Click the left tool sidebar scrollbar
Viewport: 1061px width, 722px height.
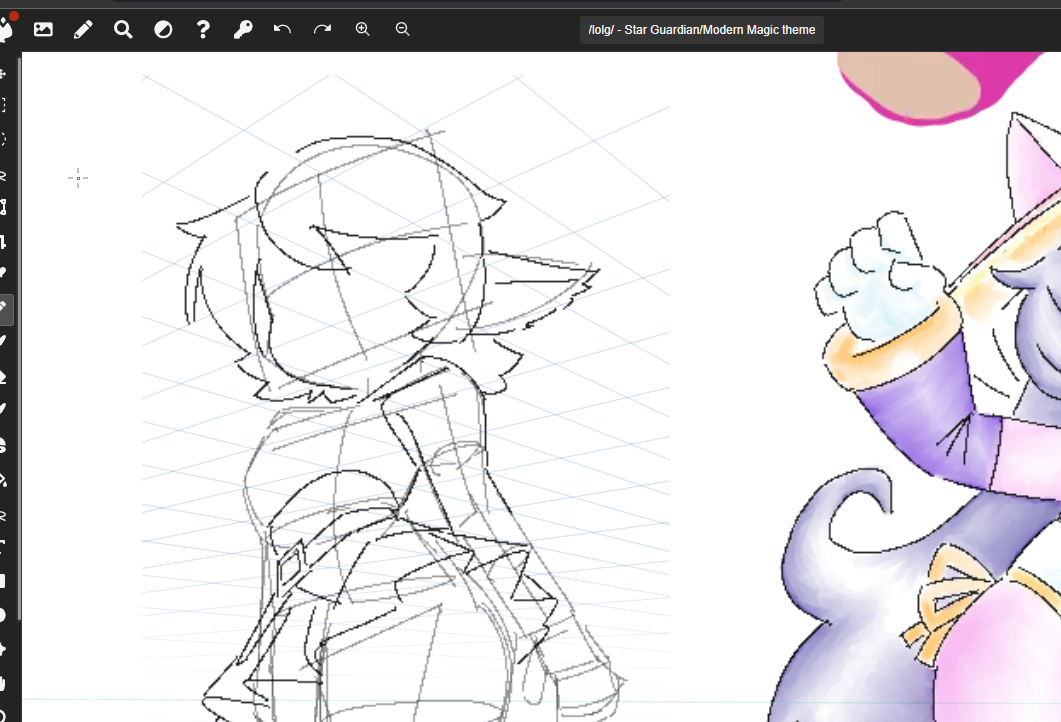tap(19, 338)
